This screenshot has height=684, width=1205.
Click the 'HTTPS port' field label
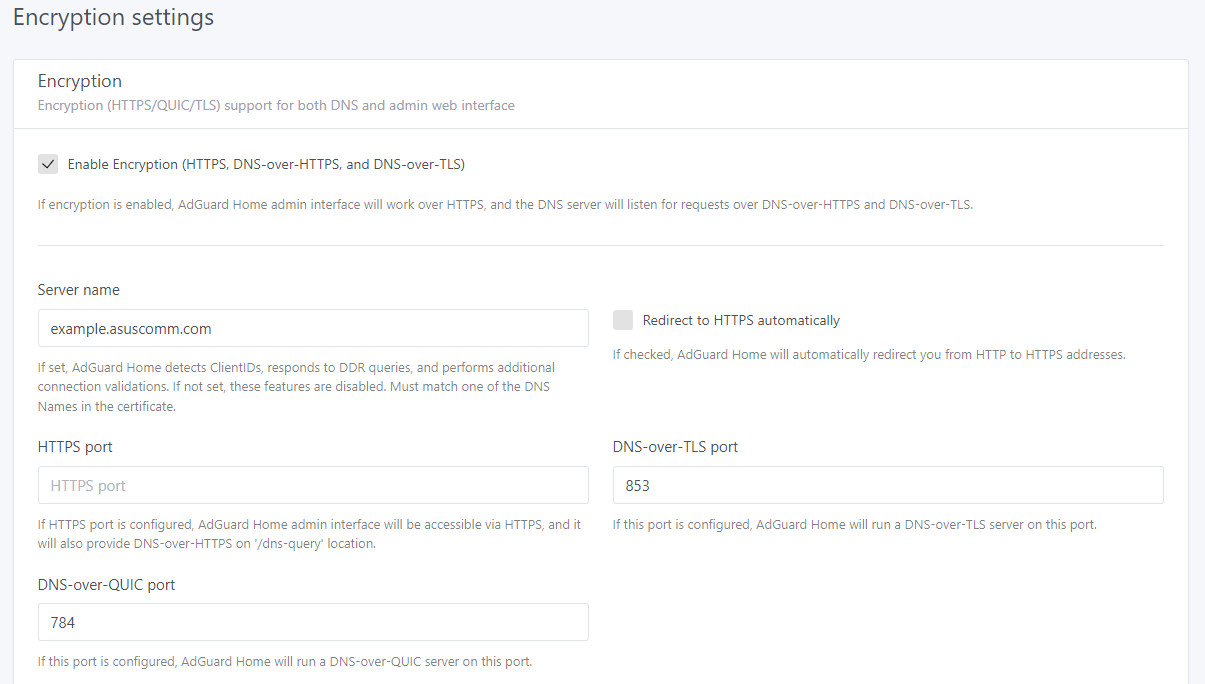75,447
